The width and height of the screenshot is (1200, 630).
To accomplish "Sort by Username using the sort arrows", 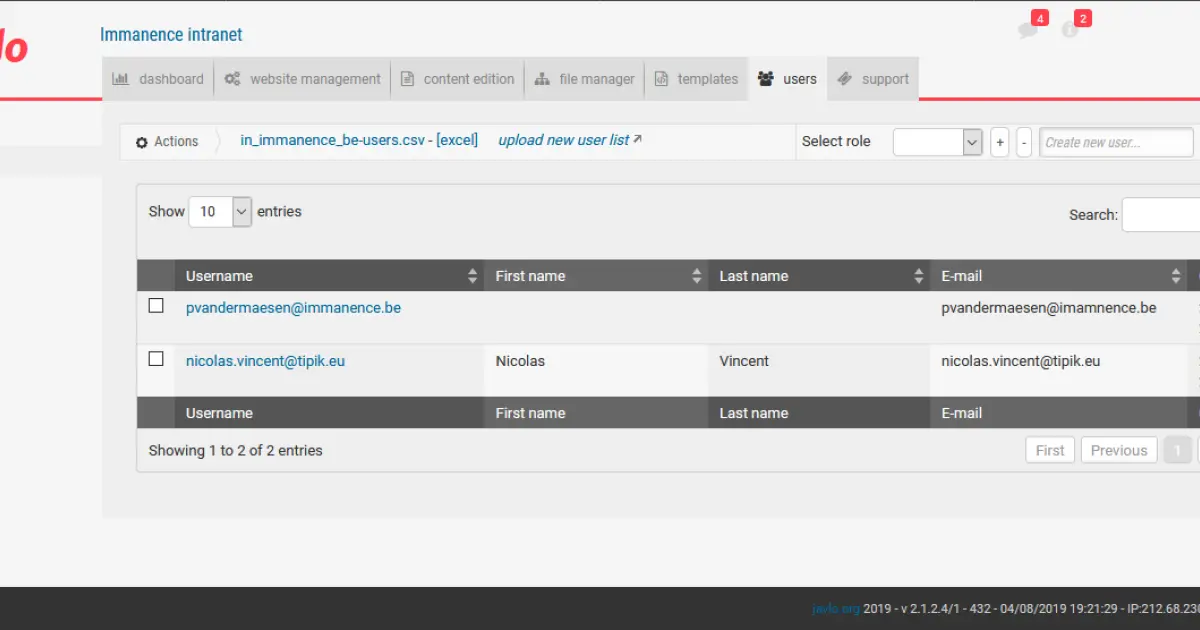I will click(x=471, y=275).
